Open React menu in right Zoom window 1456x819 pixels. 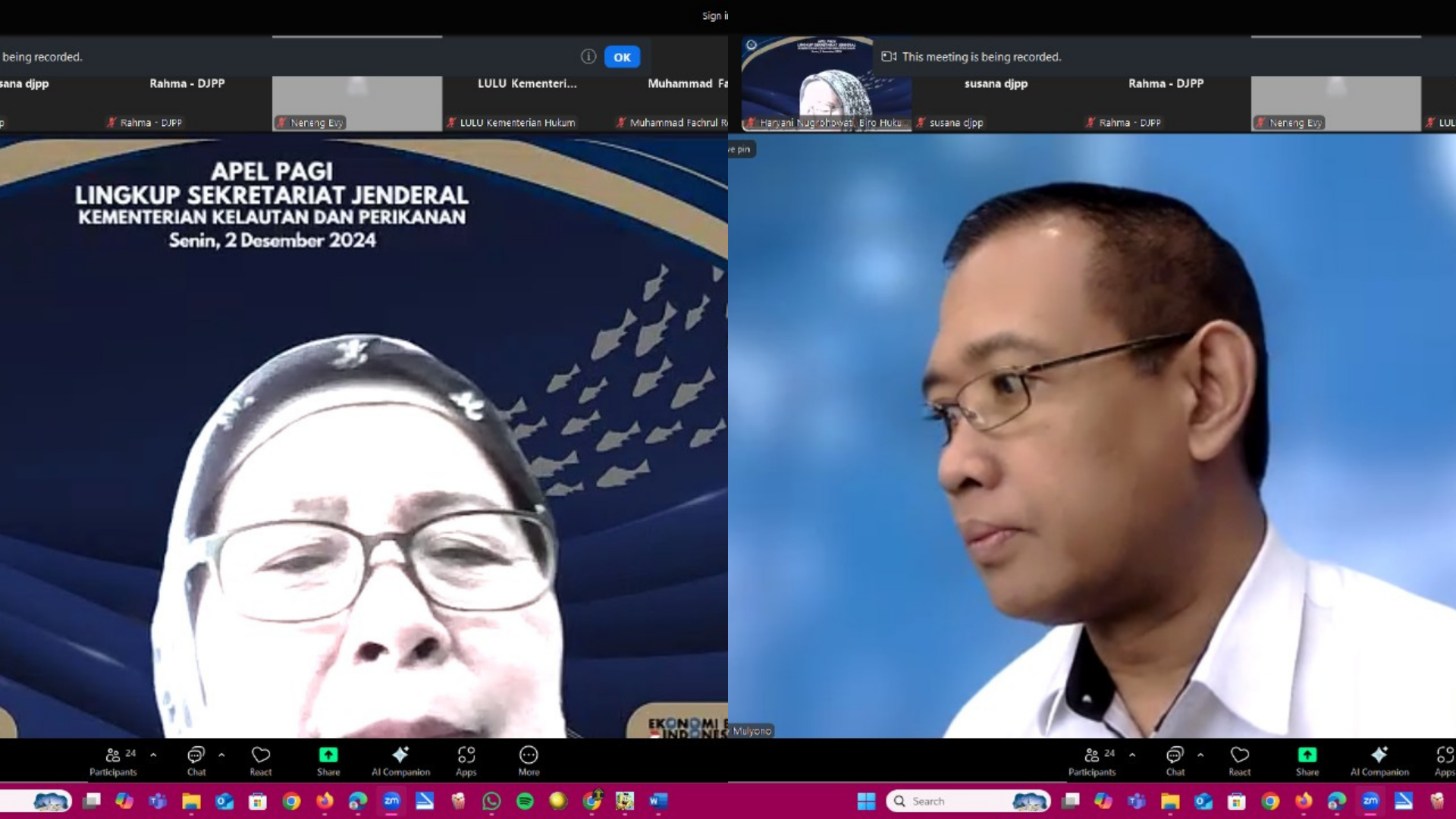[x=1240, y=761]
